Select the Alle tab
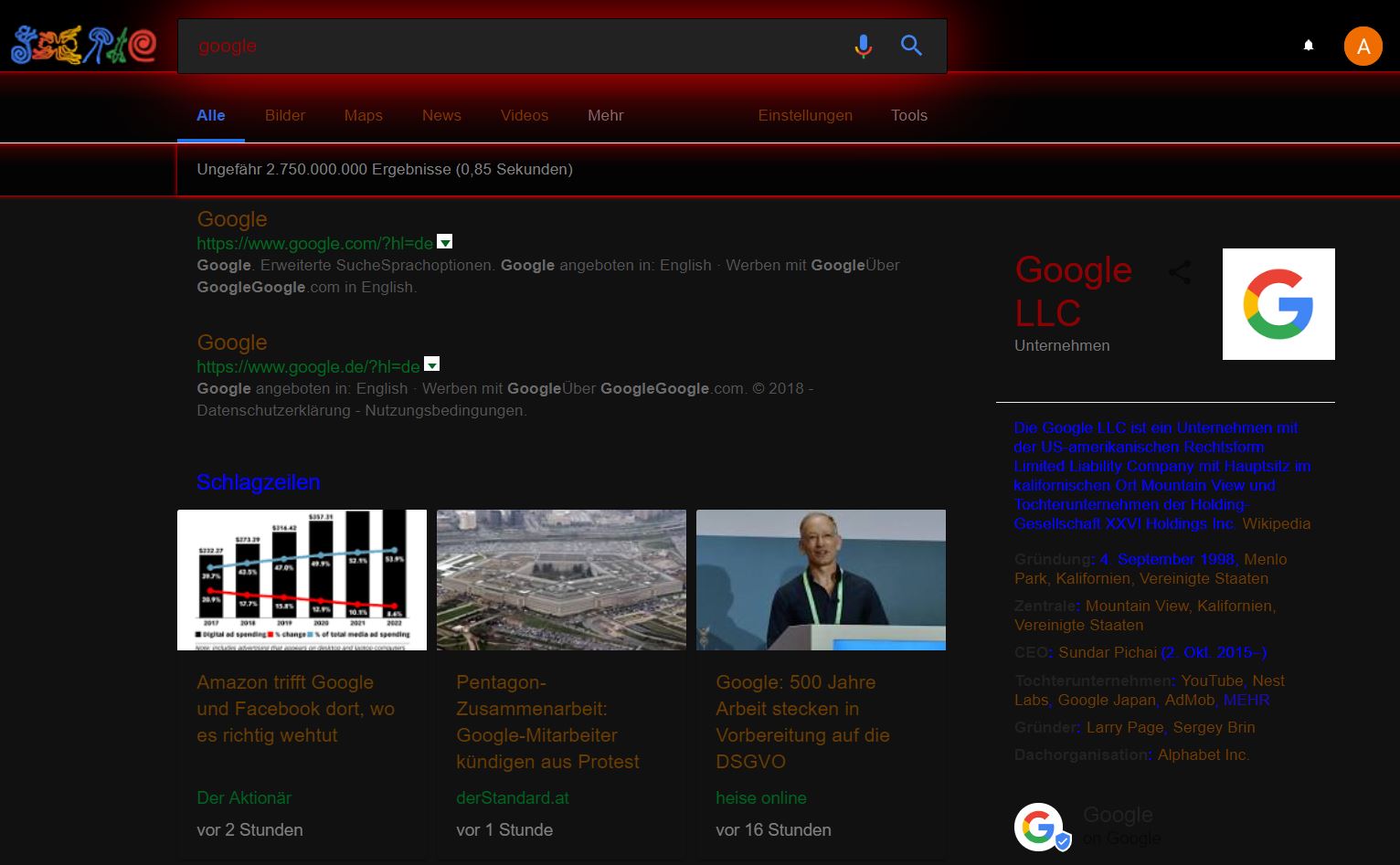 pyautogui.click(x=211, y=115)
